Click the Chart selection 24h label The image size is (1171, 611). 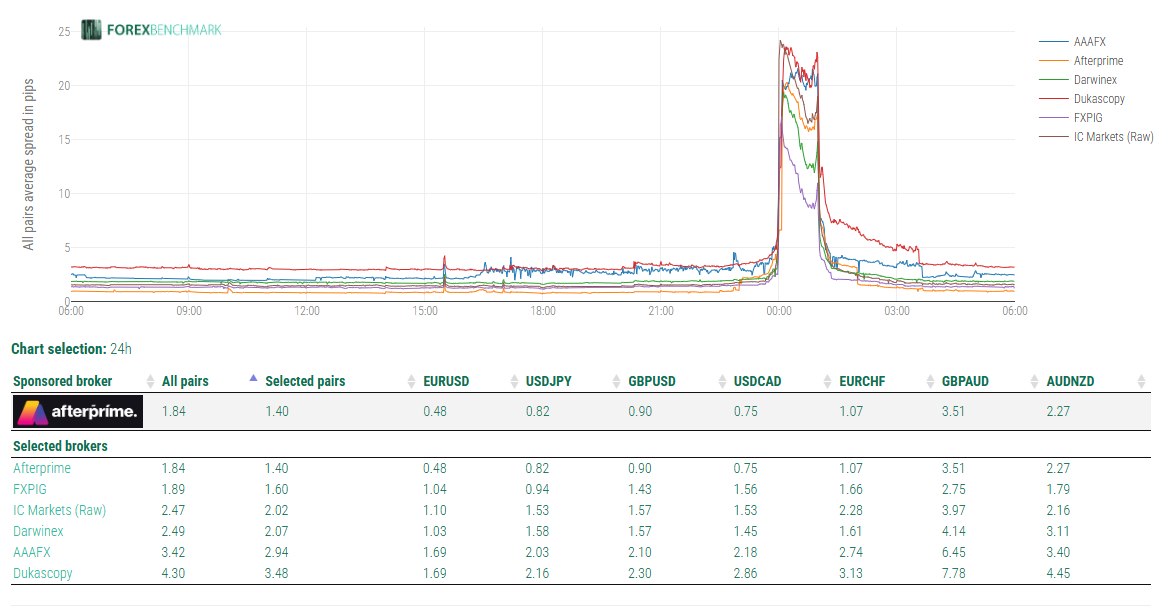[71, 349]
